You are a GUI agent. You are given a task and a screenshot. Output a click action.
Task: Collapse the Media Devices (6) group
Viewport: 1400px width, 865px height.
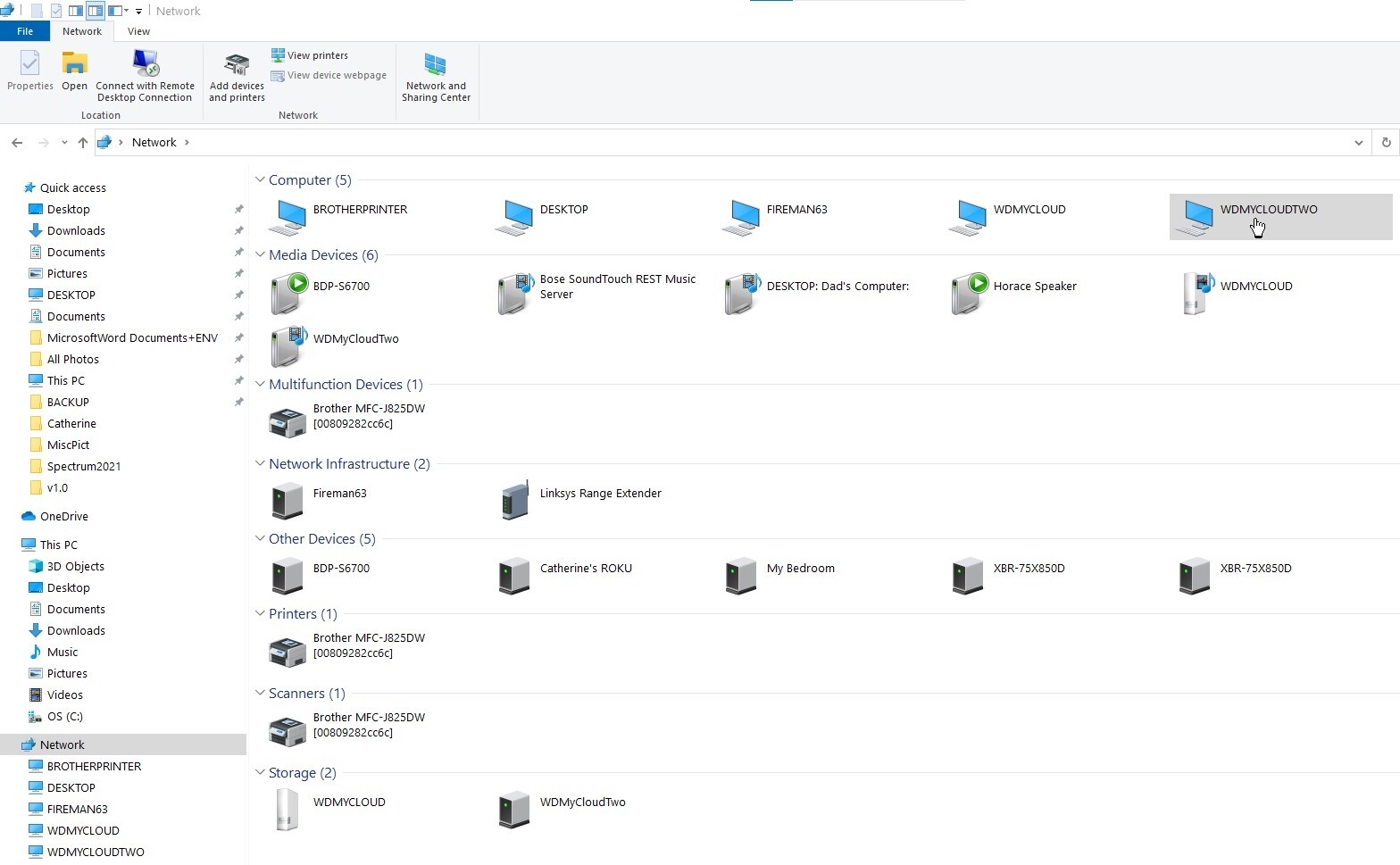point(260,254)
